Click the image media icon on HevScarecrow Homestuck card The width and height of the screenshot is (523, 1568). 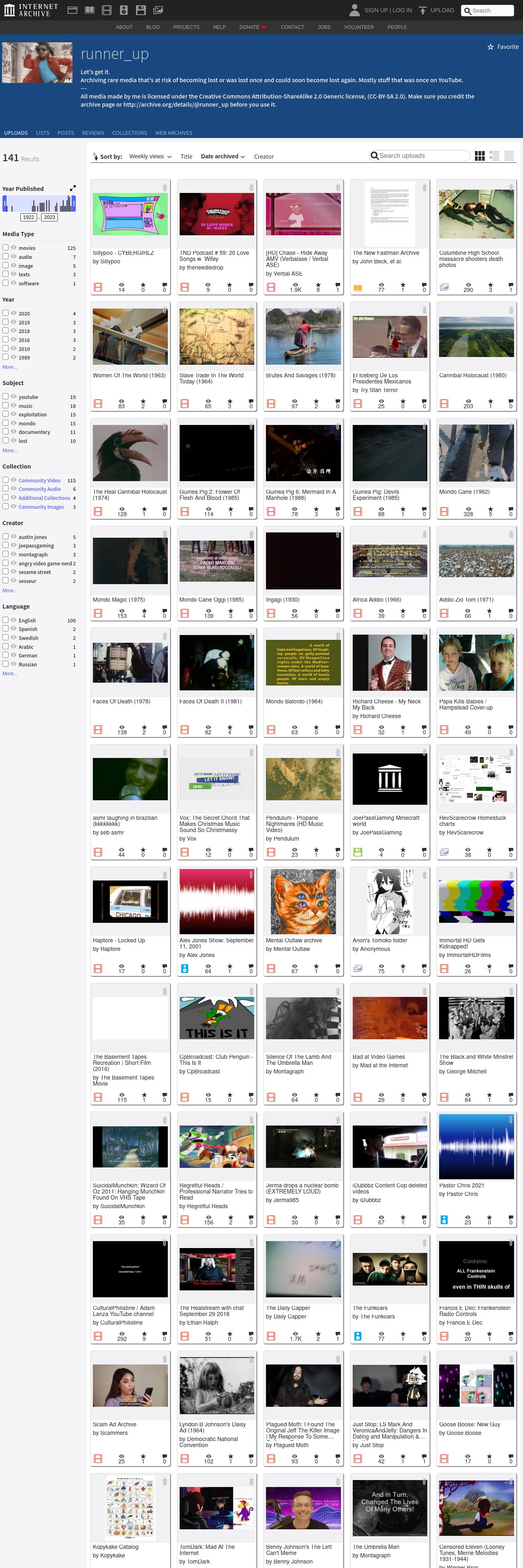point(444,852)
